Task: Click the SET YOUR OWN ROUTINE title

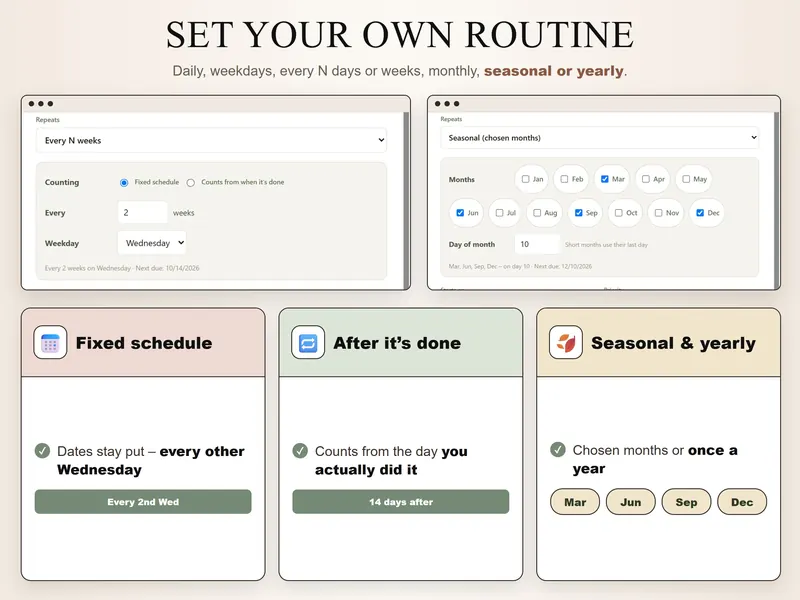Action: [399, 35]
